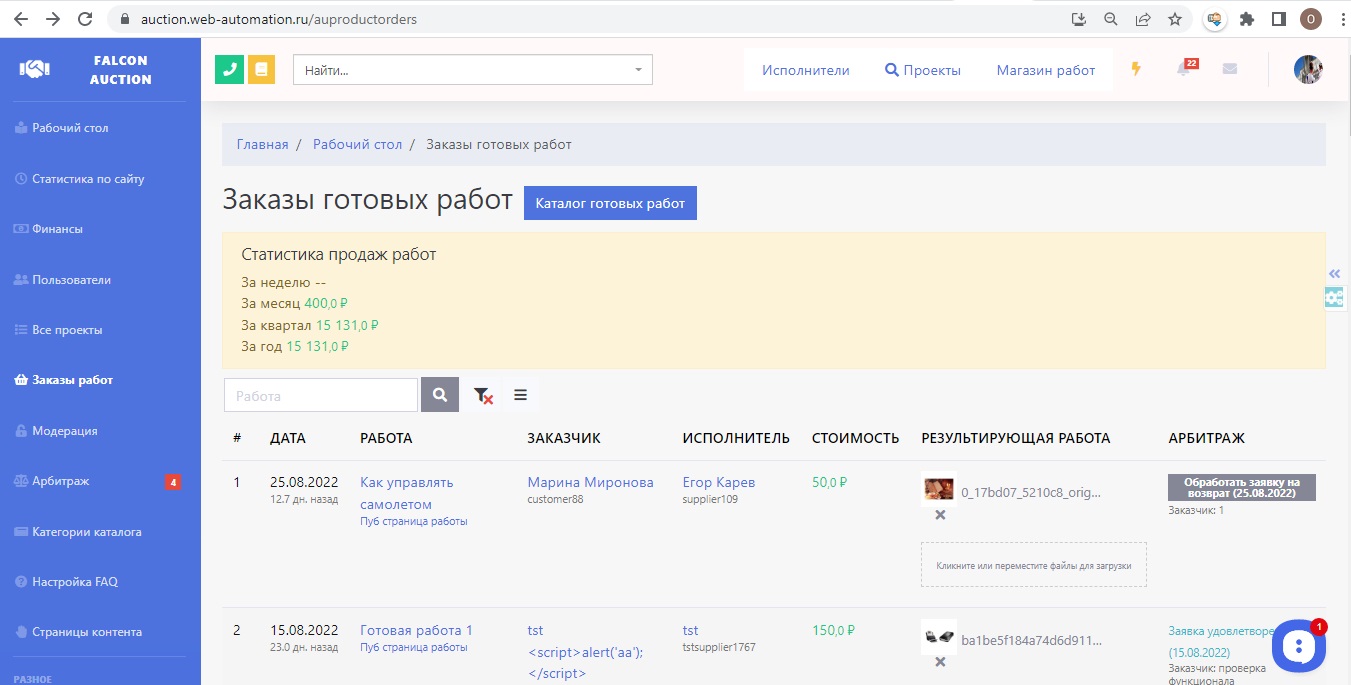Open Заявка удовлетворена arbitration link
Screen dimensions: 1351x685
pos(1222,641)
